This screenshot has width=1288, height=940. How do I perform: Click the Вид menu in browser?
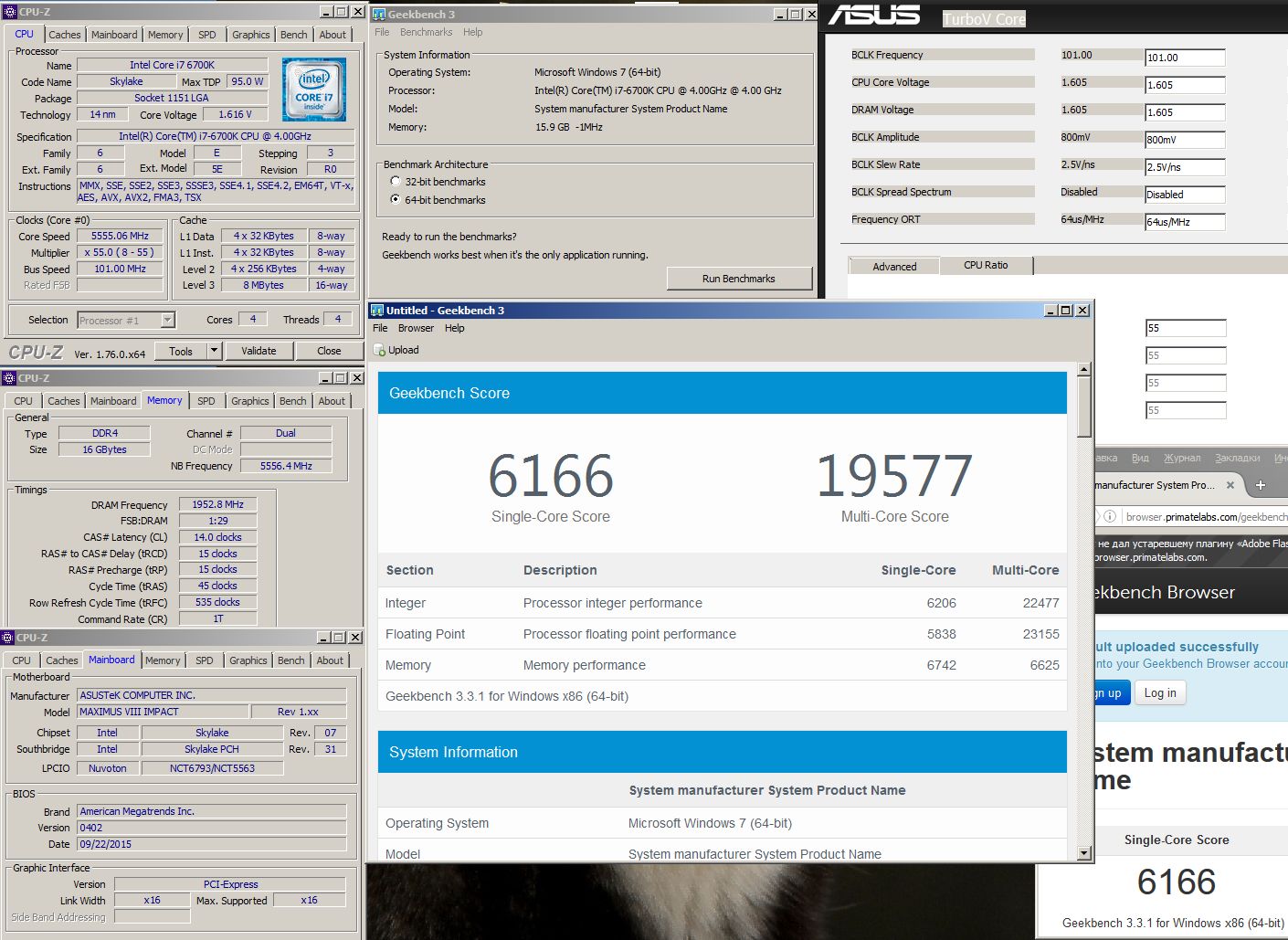(x=1140, y=458)
